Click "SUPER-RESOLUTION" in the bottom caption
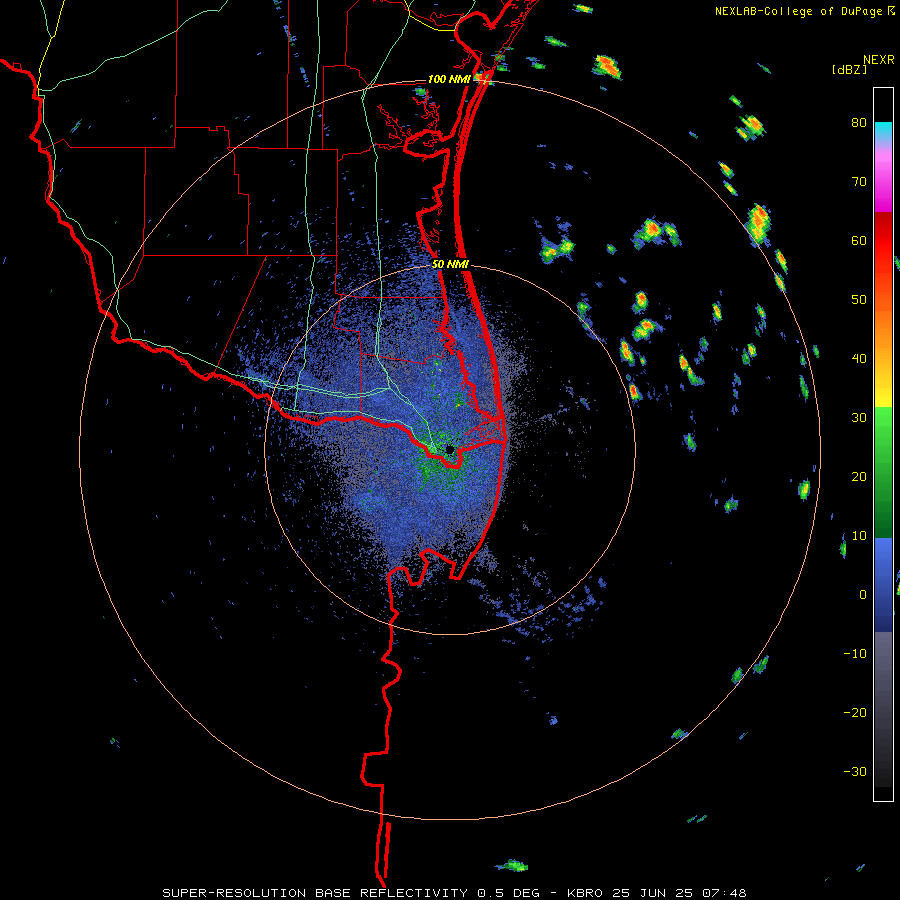This screenshot has height=900, width=900. [234, 893]
